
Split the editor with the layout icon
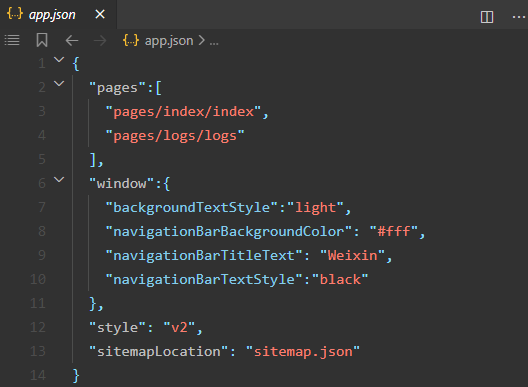[x=487, y=17]
